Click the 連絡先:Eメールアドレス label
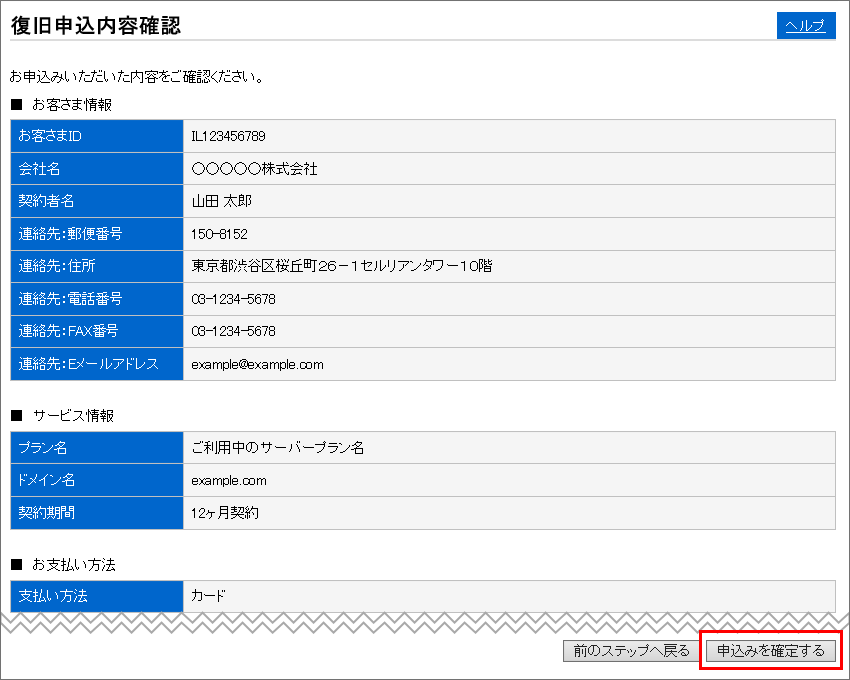This screenshot has width=850, height=680. [x=97, y=364]
